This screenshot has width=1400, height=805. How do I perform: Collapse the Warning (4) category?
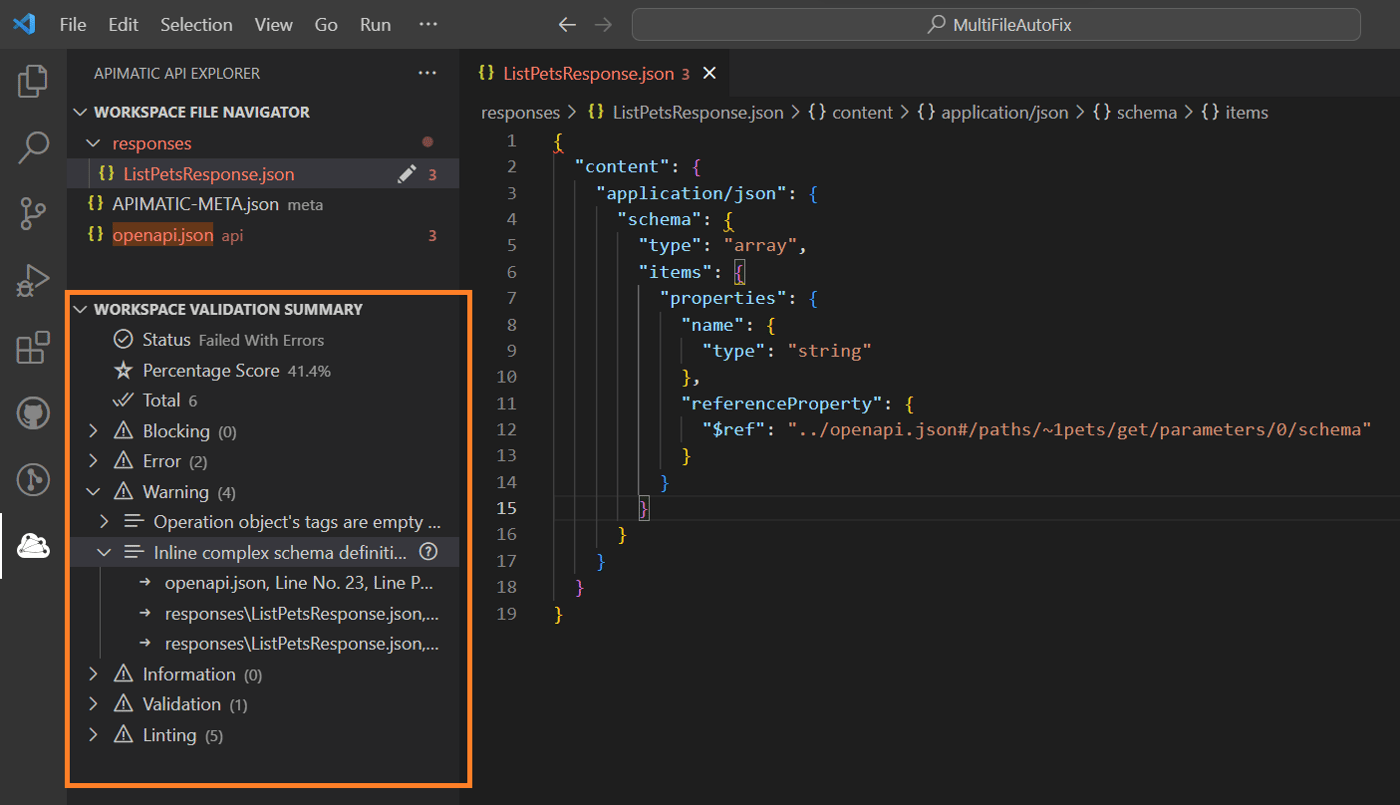click(94, 492)
